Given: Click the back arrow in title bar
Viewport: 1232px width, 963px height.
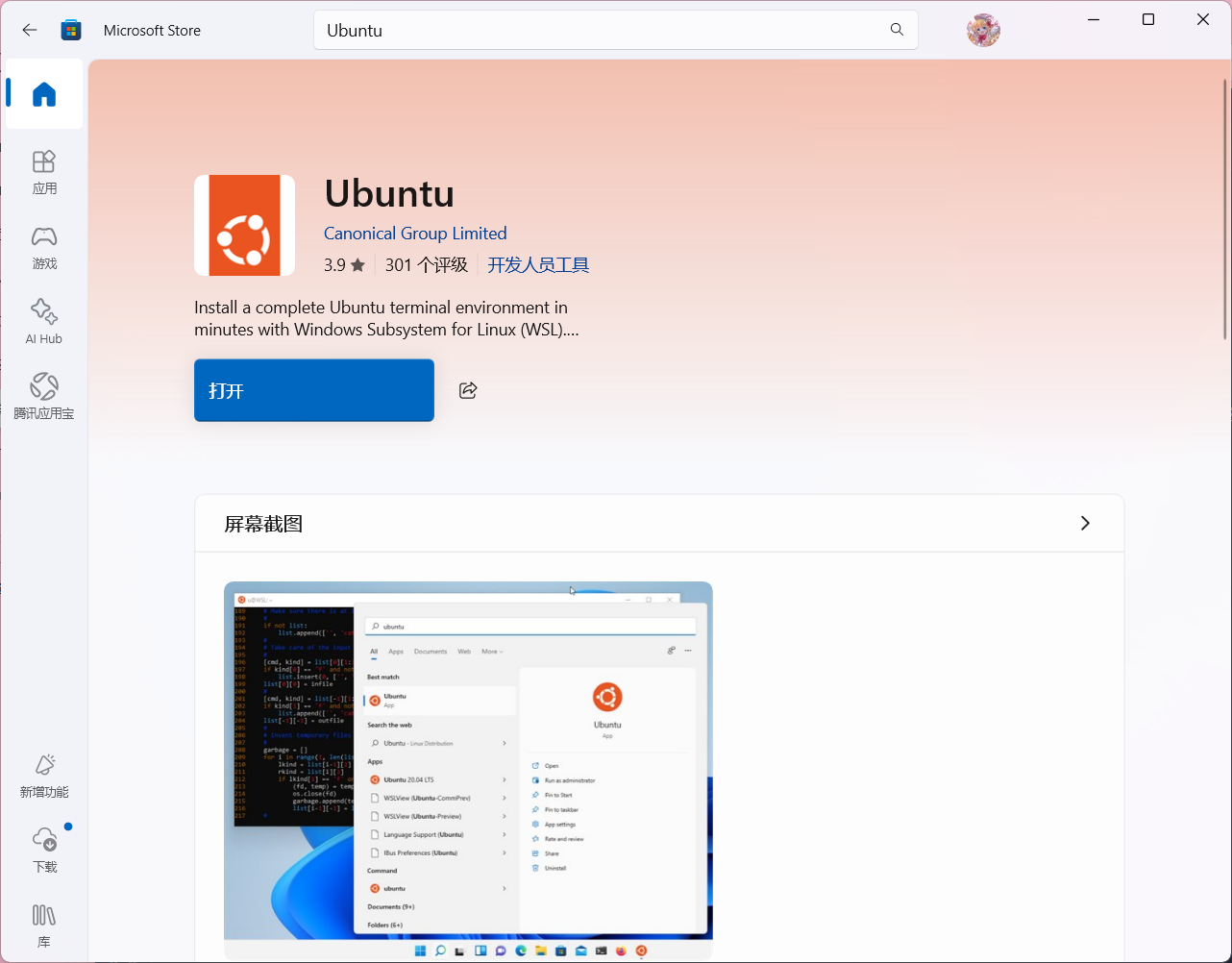Looking at the screenshot, I should [30, 30].
